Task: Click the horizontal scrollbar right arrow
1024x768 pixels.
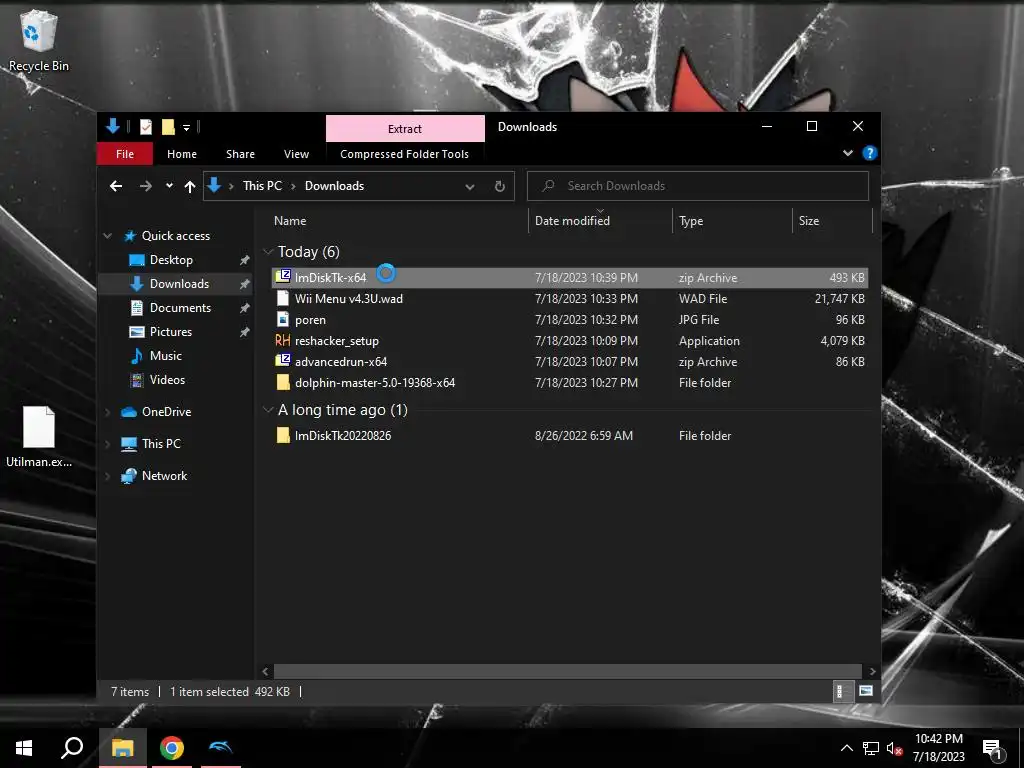Action: (872, 671)
